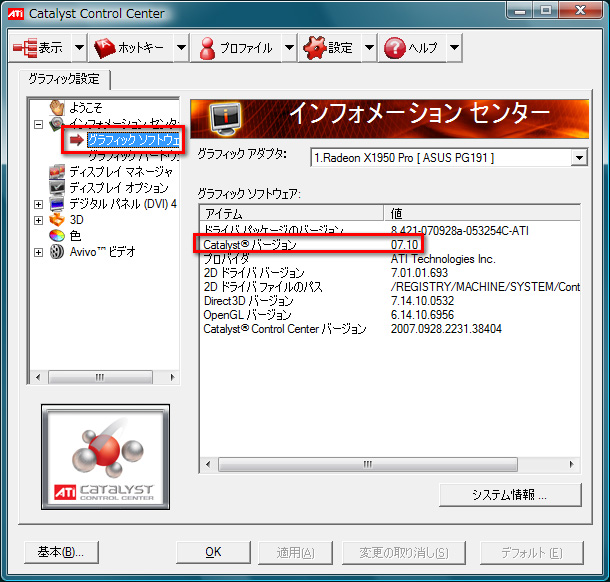Click the Avivo ビデオ film reel icon

pyautogui.click(x=57, y=252)
